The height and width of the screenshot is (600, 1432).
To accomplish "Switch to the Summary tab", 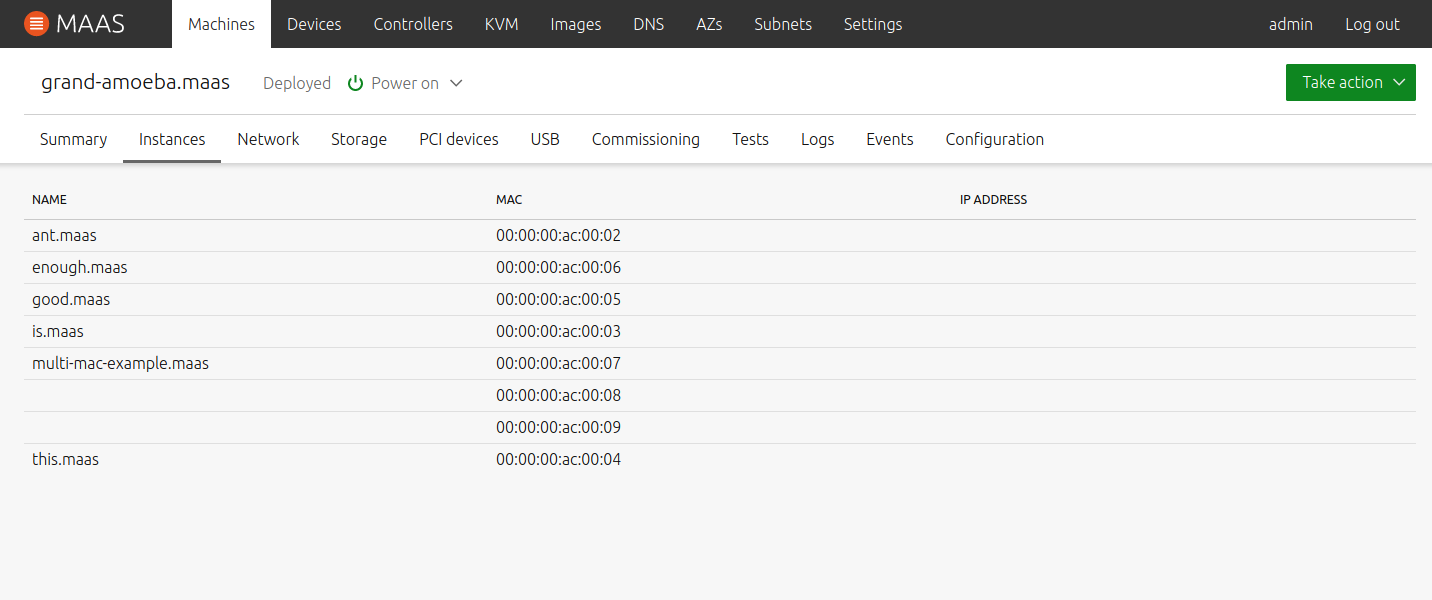I will (73, 139).
